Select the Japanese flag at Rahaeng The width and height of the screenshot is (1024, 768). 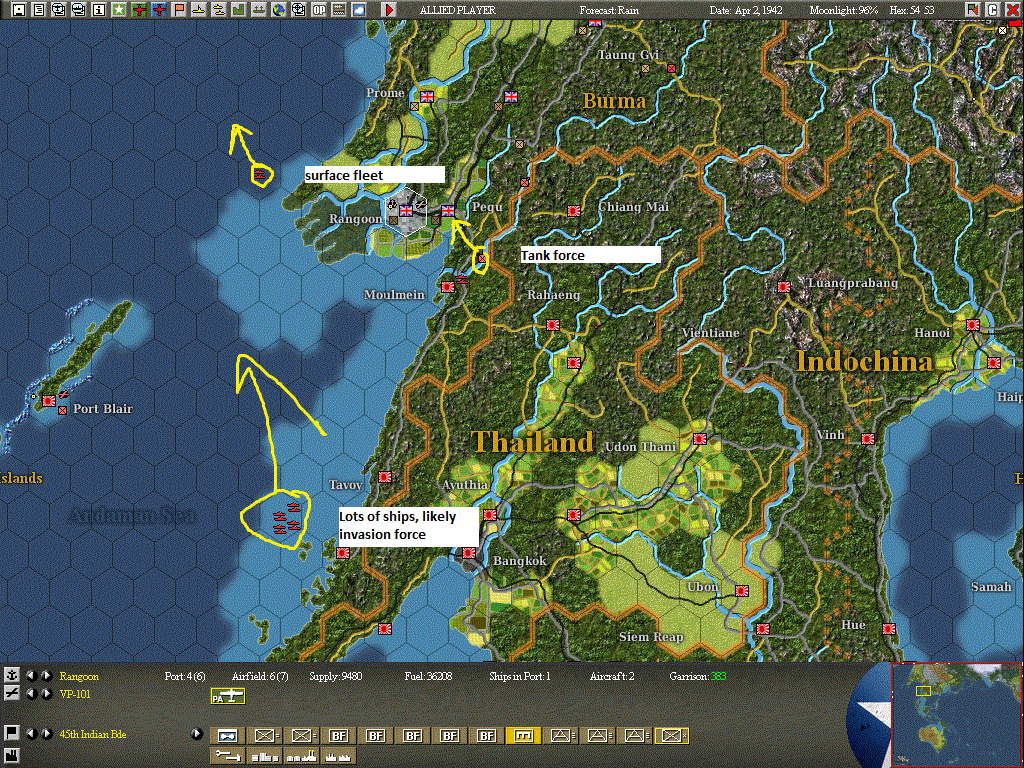pos(553,325)
